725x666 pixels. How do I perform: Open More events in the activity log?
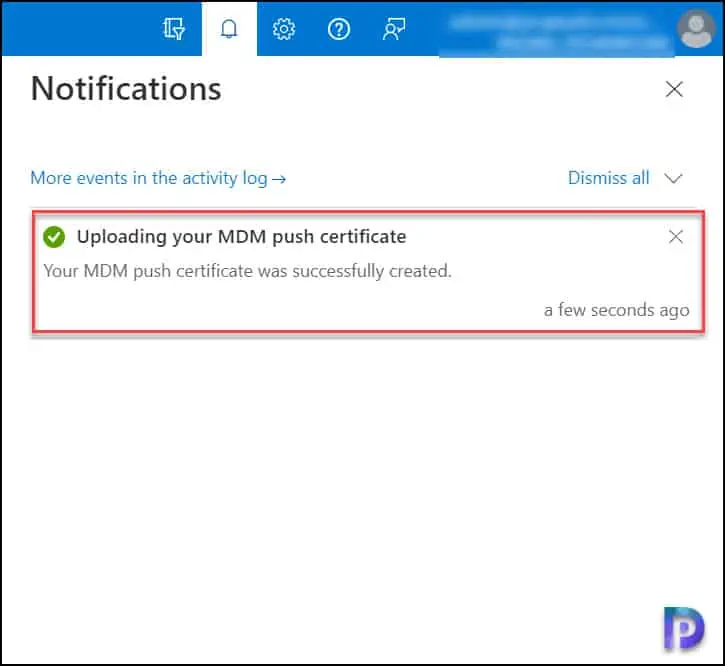158,178
